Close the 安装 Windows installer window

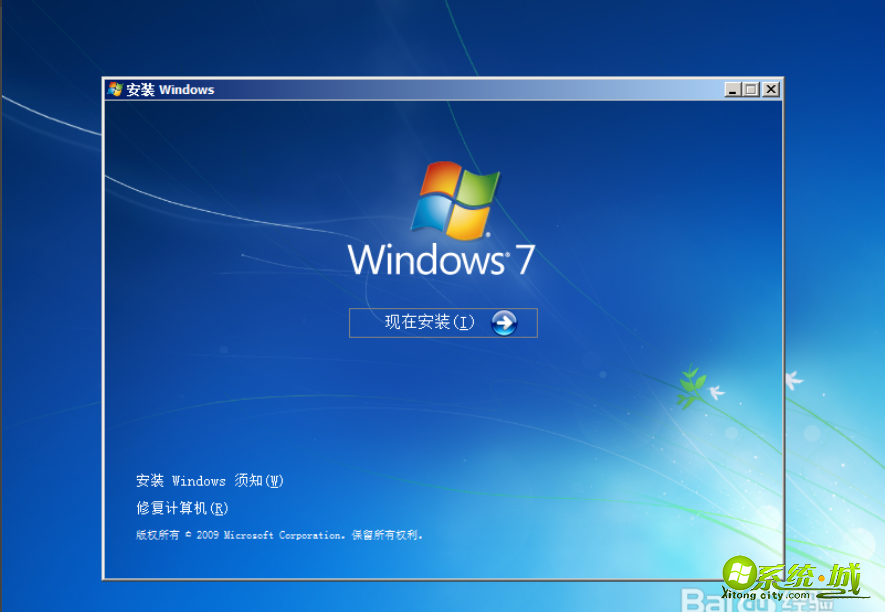pos(768,89)
